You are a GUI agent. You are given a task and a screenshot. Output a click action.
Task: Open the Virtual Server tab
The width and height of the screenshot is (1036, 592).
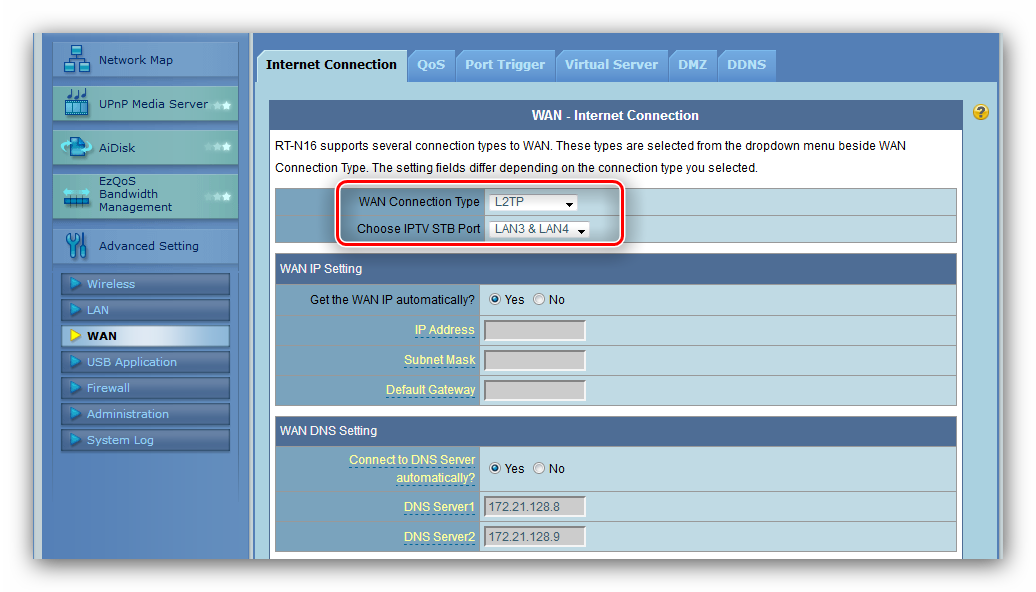611,65
